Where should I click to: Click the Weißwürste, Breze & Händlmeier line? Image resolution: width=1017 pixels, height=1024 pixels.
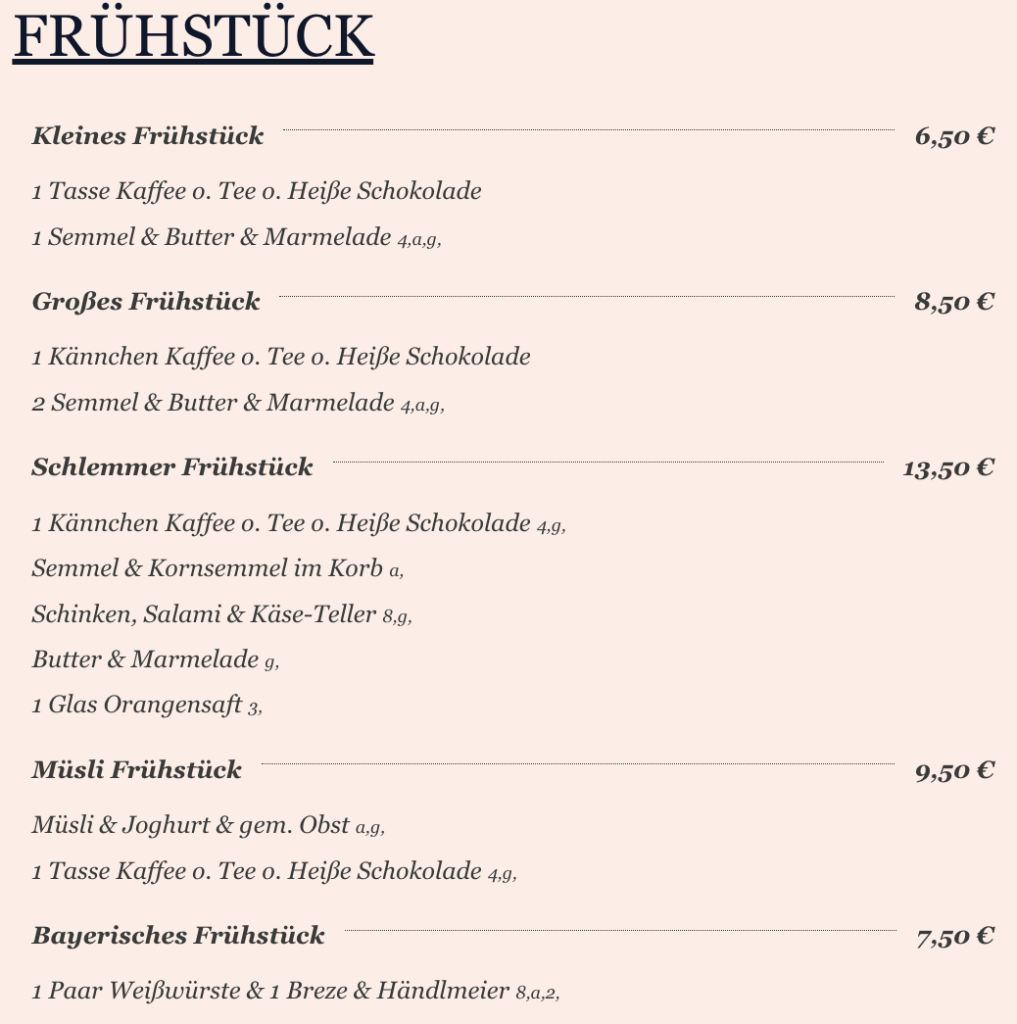[271, 991]
